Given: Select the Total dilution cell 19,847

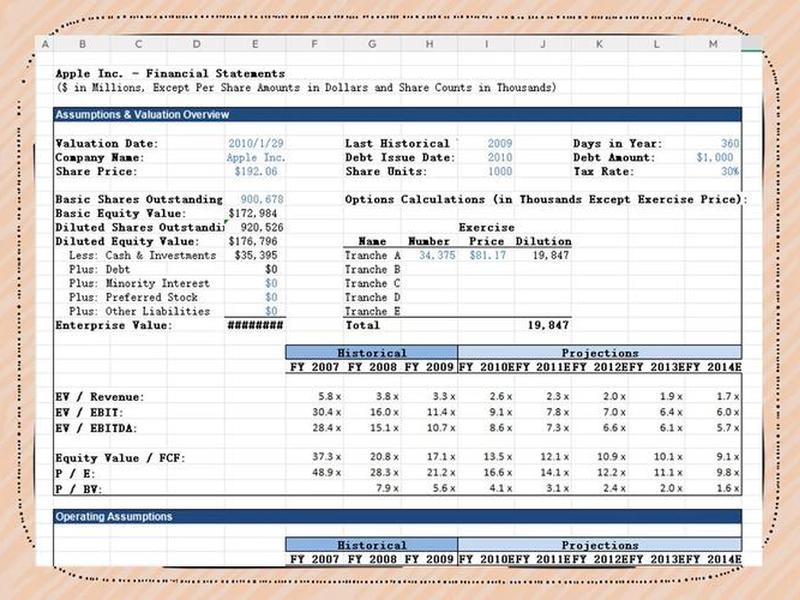Looking at the screenshot, I should [x=548, y=326].
